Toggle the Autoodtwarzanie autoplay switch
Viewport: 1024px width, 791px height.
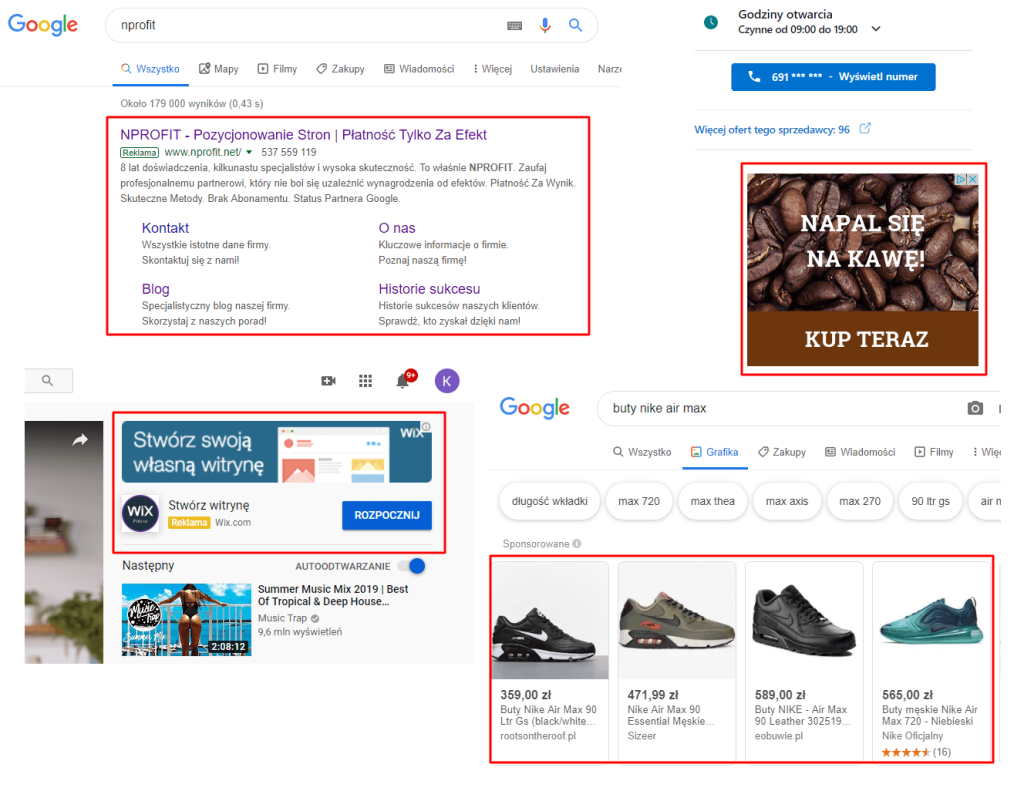point(411,566)
